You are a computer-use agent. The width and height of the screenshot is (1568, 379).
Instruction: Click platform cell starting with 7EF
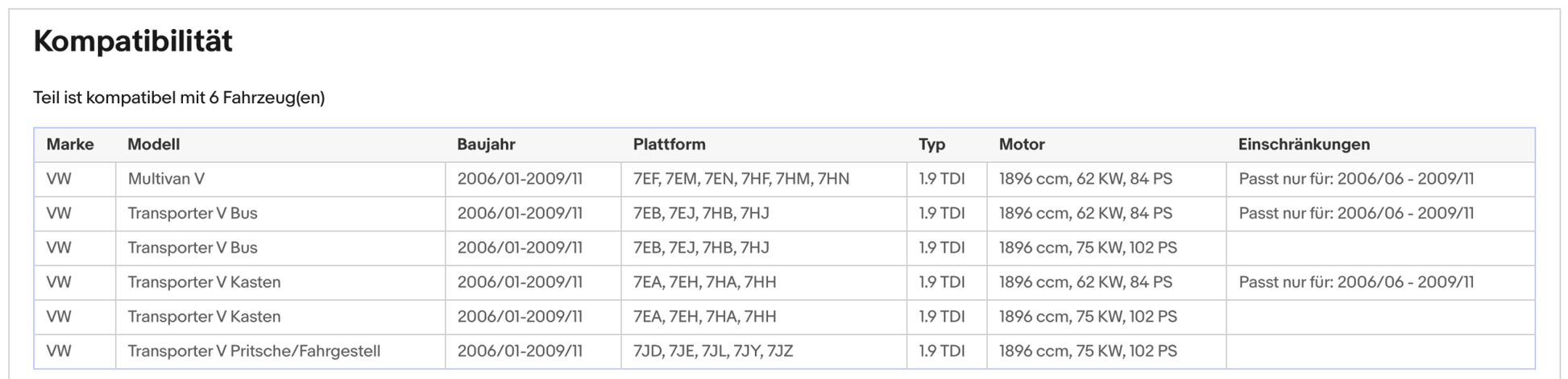click(740, 179)
